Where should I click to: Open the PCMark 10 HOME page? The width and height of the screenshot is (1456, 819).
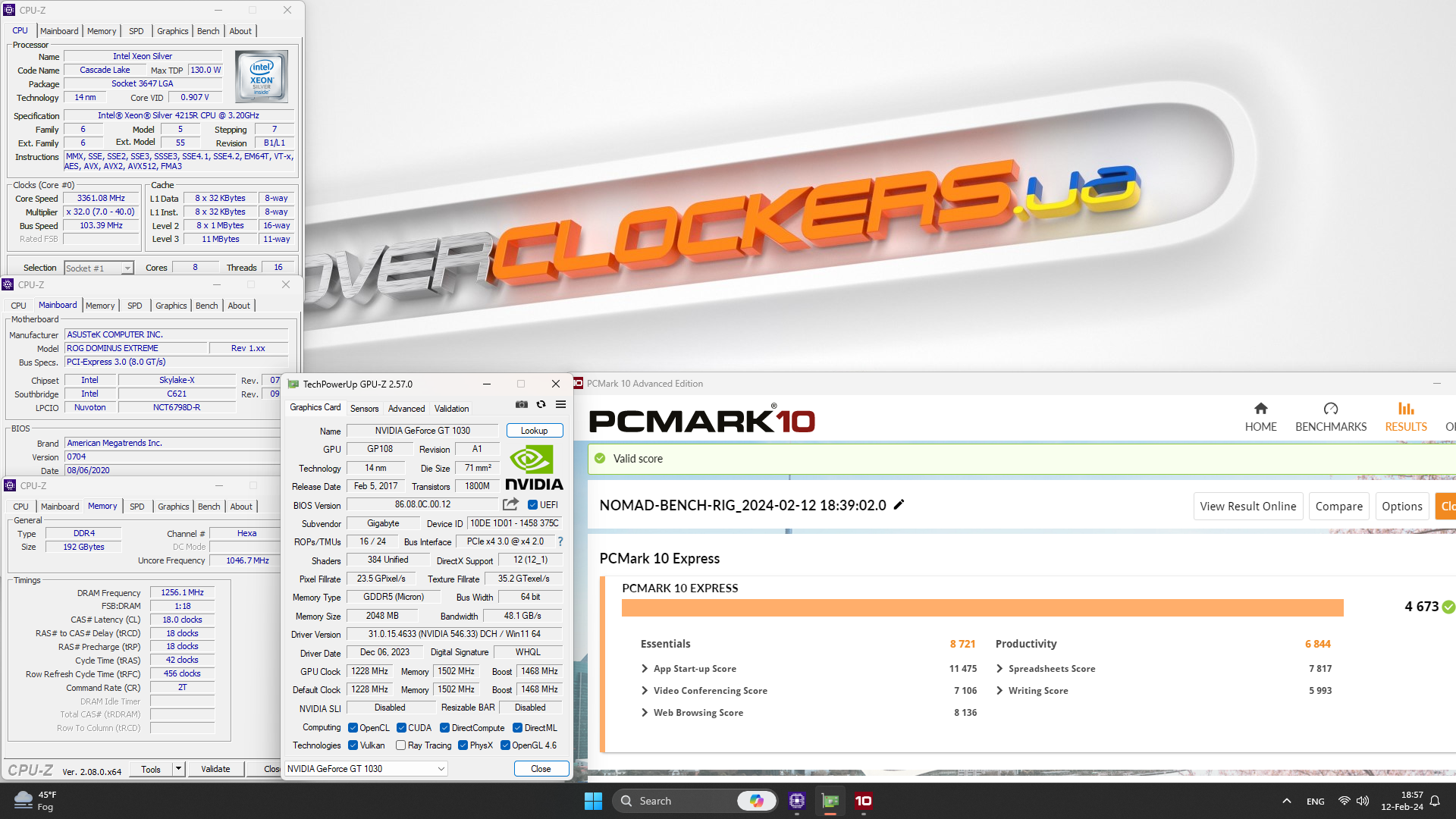(x=1260, y=417)
